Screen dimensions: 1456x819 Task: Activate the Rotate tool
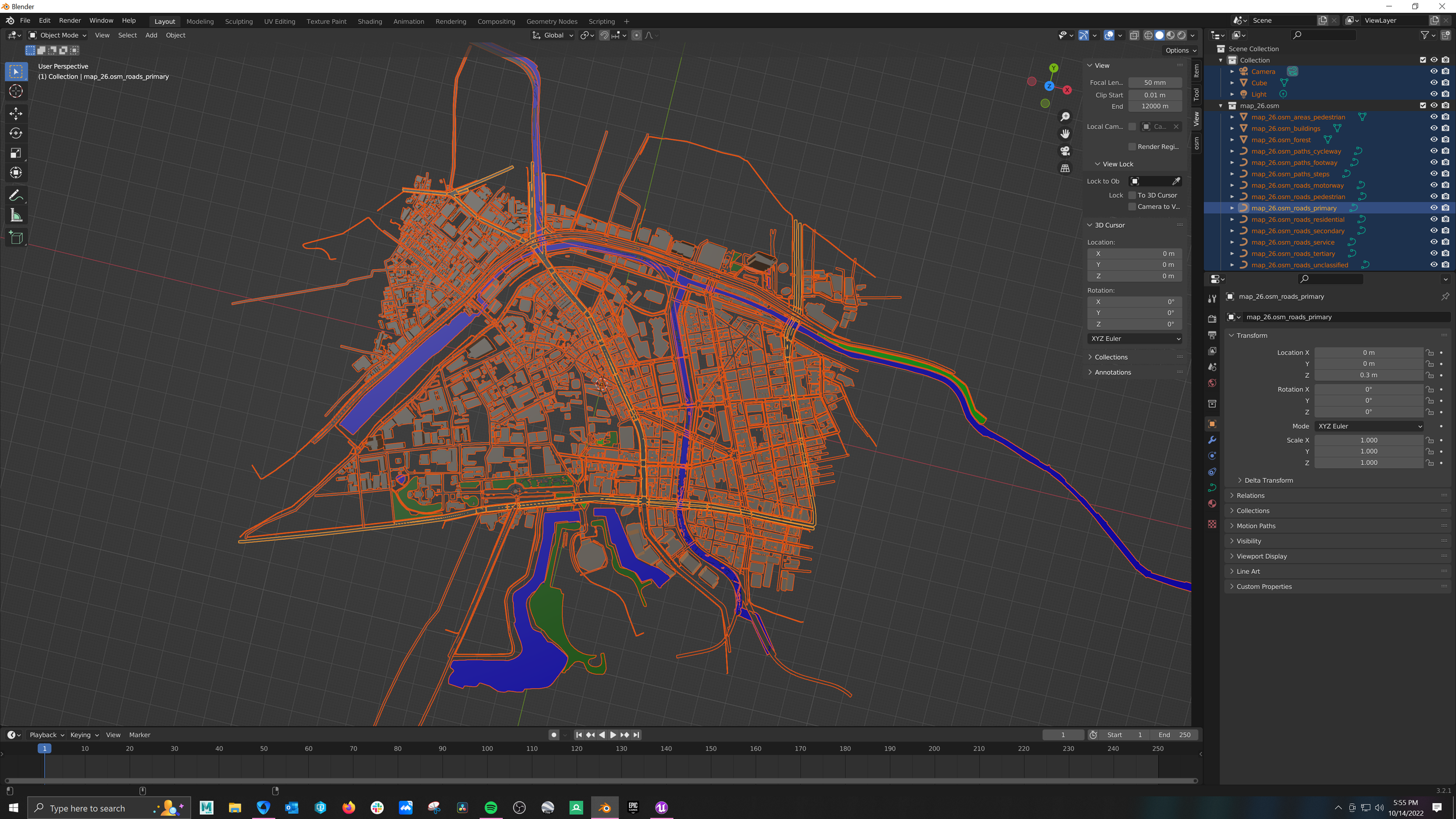coord(16,133)
